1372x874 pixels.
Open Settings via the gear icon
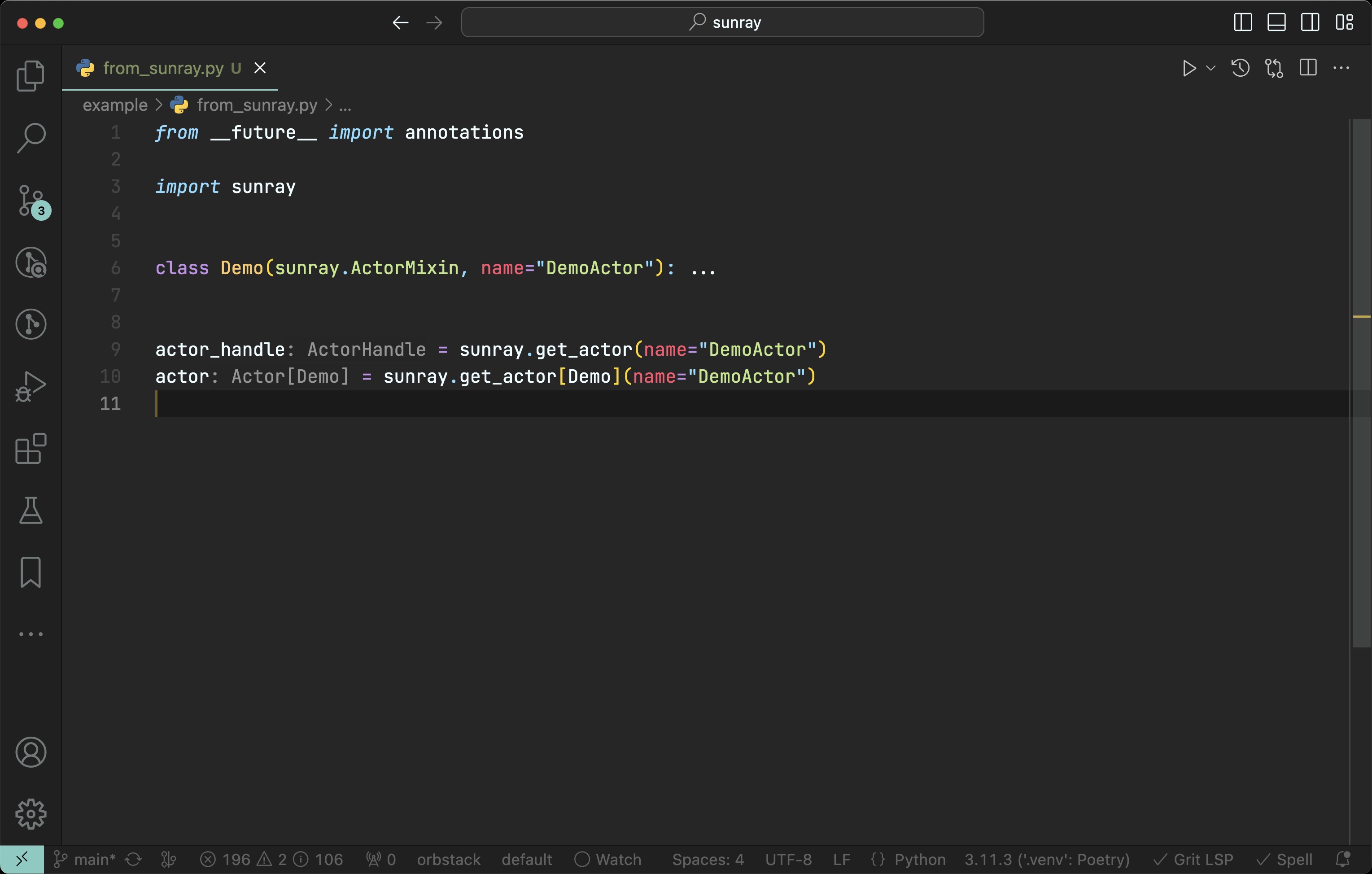tap(31, 813)
